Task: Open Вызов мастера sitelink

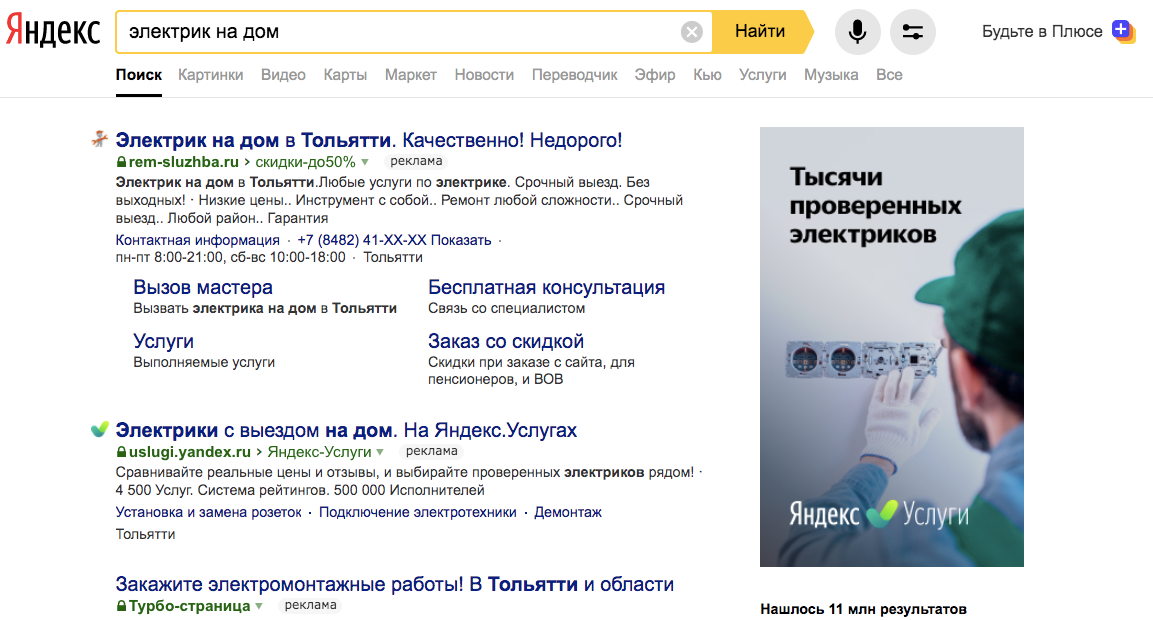Action: pyautogui.click(x=203, y=288)
